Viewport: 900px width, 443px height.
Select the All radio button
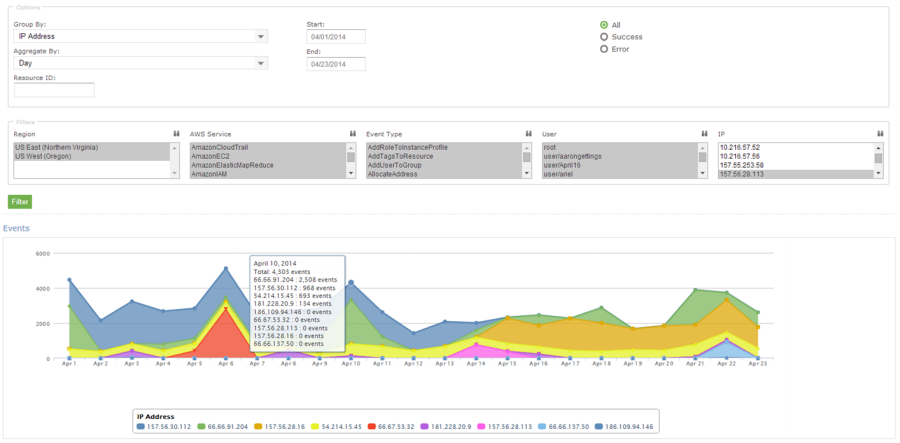(x=604, y=24)
